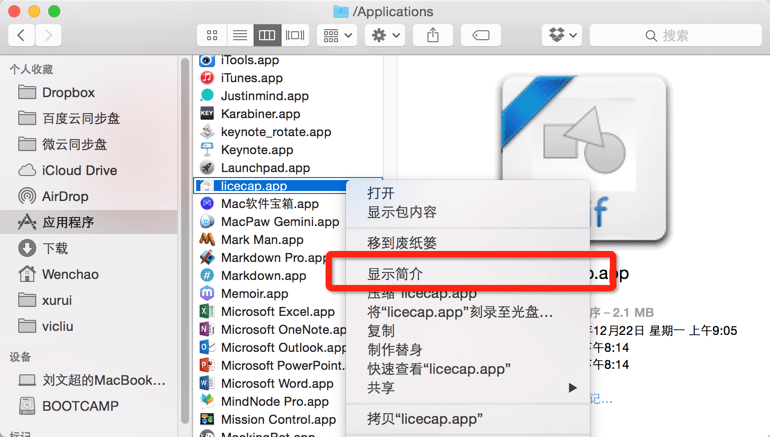Expand the 共享 submenu

[x=468, y=387]
